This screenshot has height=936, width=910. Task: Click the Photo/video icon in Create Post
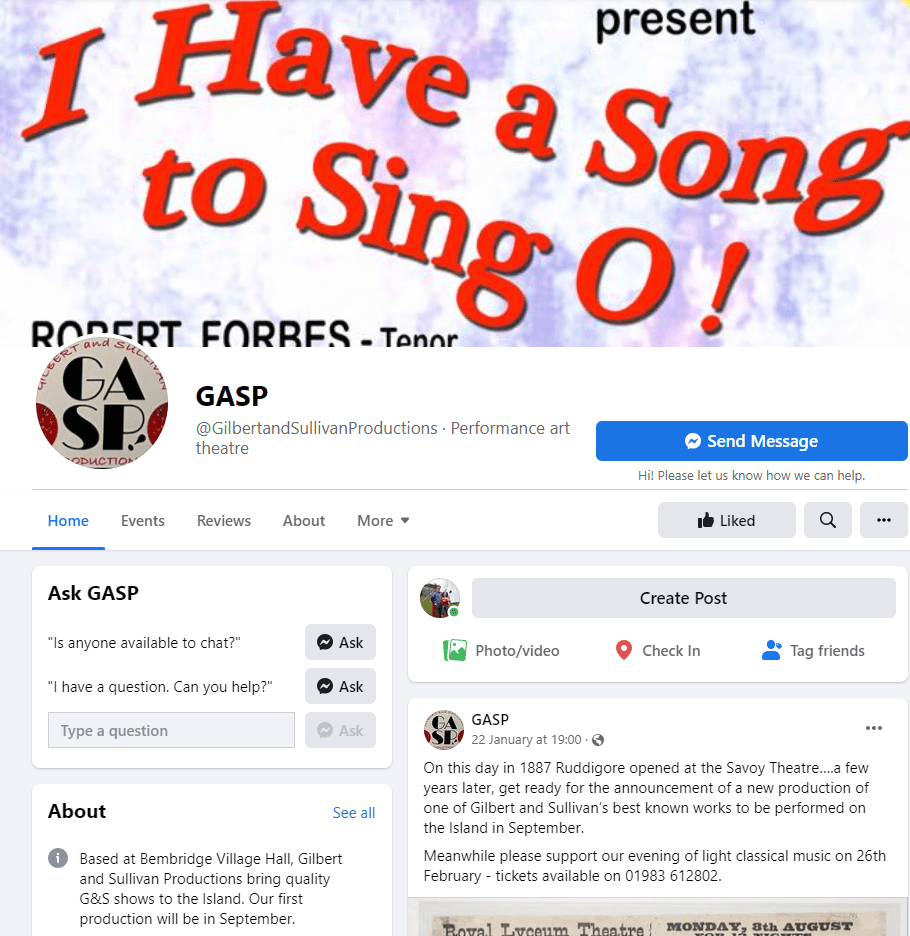[x=455, y=650]
